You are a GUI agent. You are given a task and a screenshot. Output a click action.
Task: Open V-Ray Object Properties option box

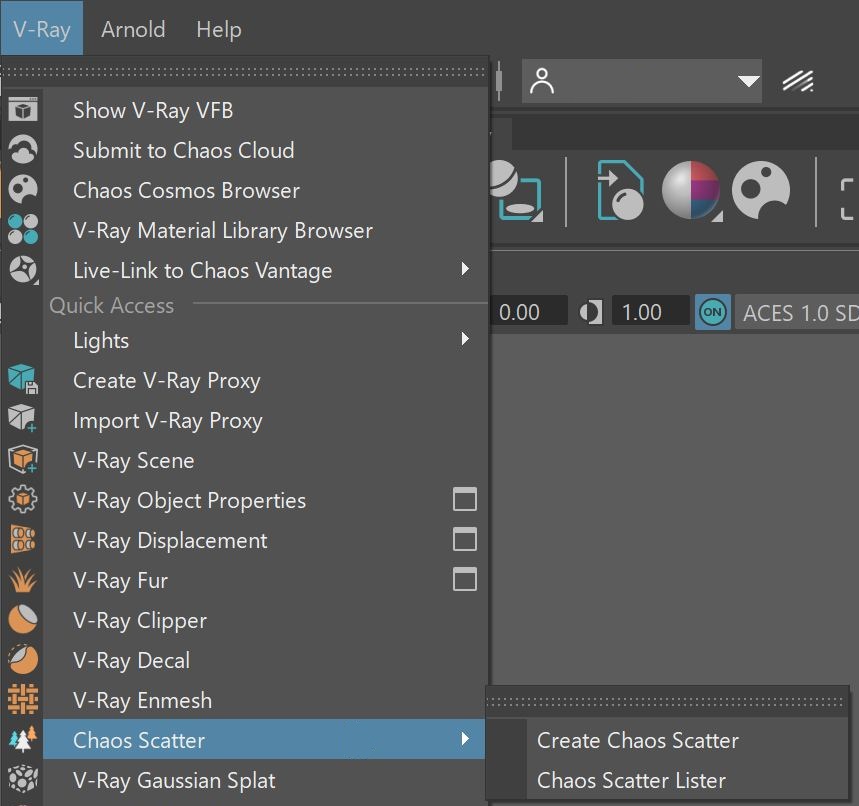465,499
